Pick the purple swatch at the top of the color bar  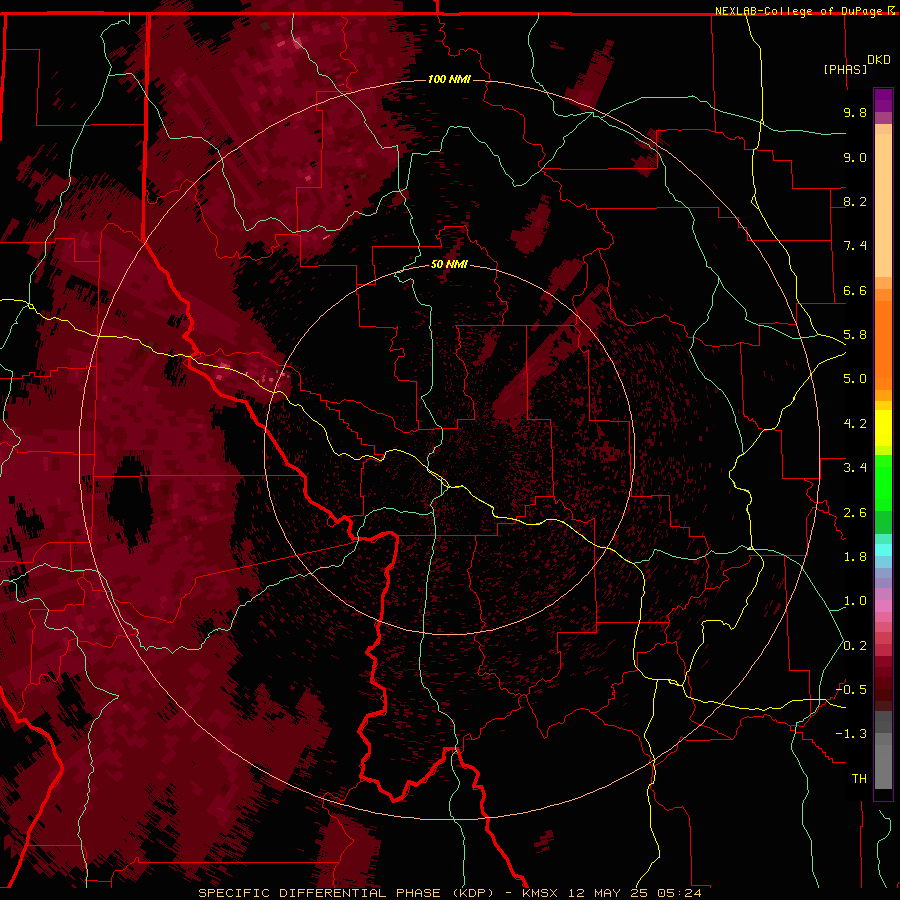tap(883, 100)
